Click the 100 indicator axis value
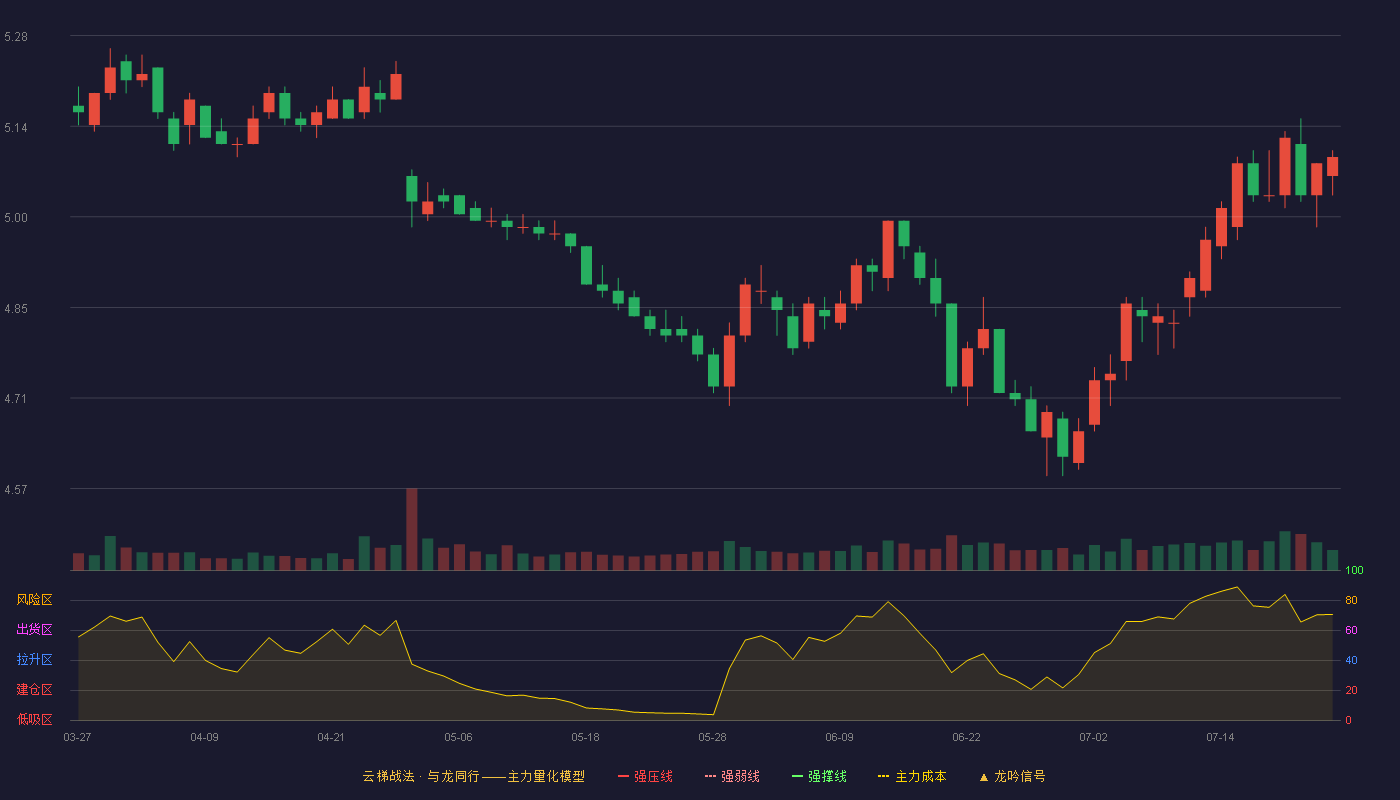 pyautogui.click(x=1354, y=571)
